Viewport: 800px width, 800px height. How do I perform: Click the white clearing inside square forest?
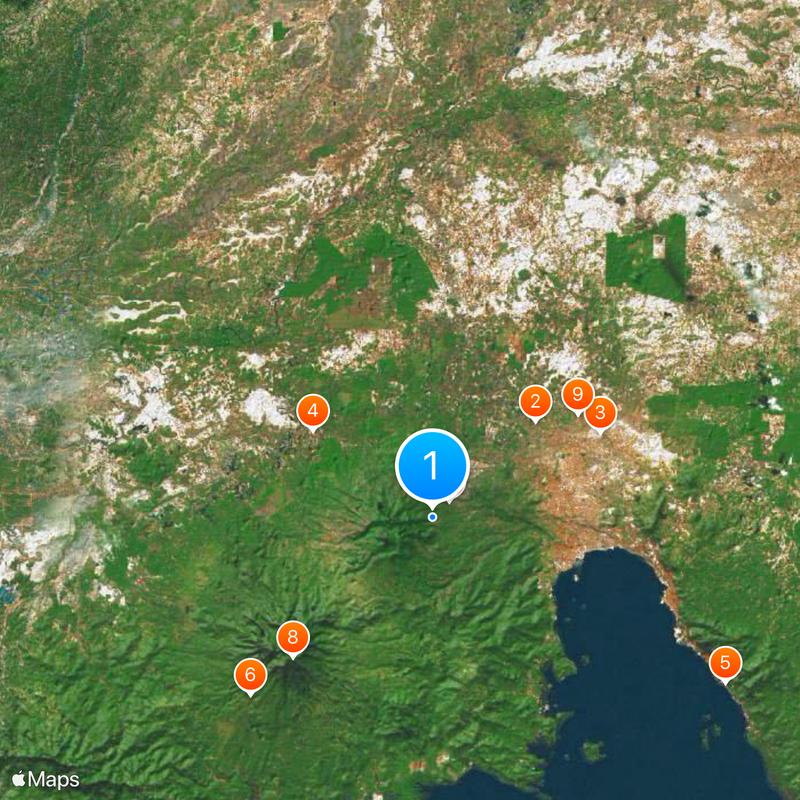coord(659,246)
